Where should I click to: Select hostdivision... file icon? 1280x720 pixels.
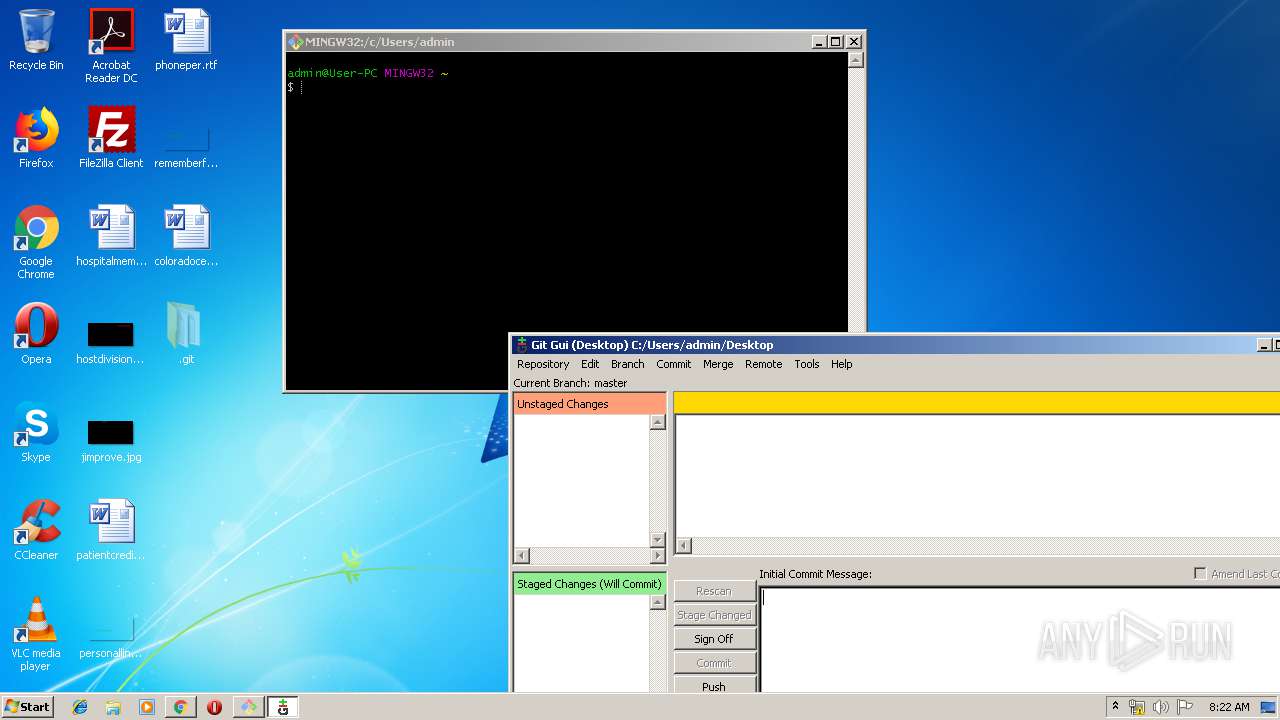(111, 341)
